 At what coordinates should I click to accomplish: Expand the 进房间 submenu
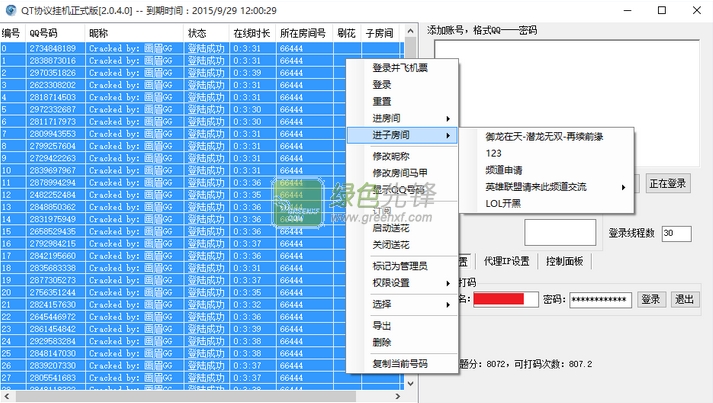(402, 118)
